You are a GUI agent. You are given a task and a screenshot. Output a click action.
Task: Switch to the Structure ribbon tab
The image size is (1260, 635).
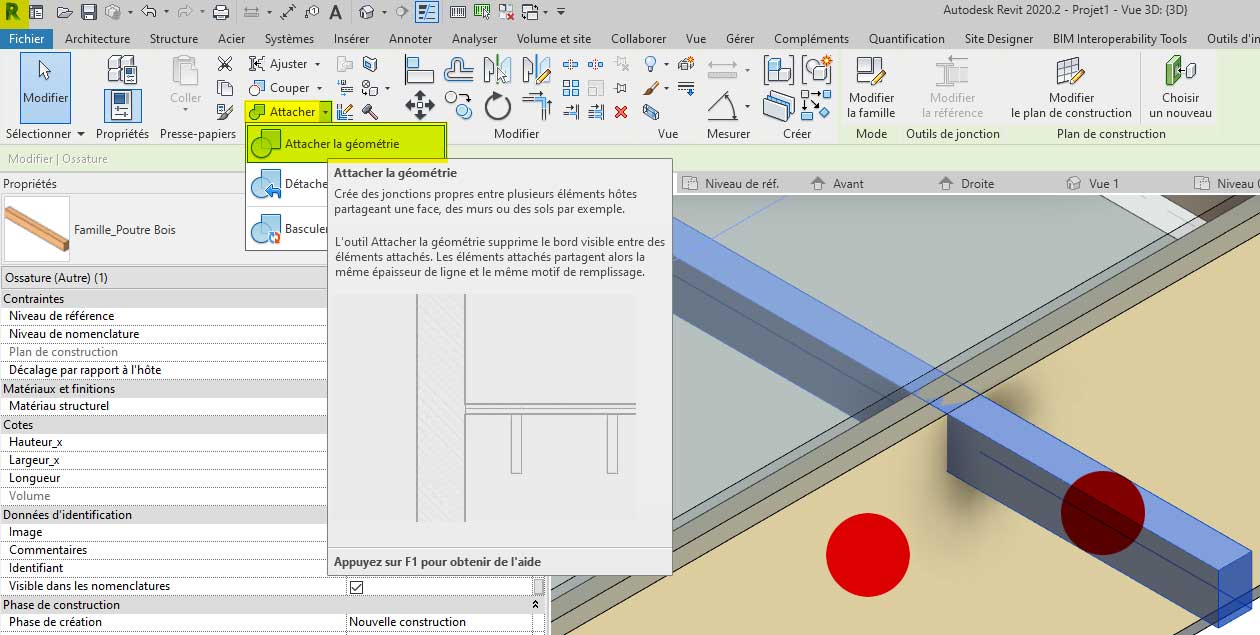174,39
